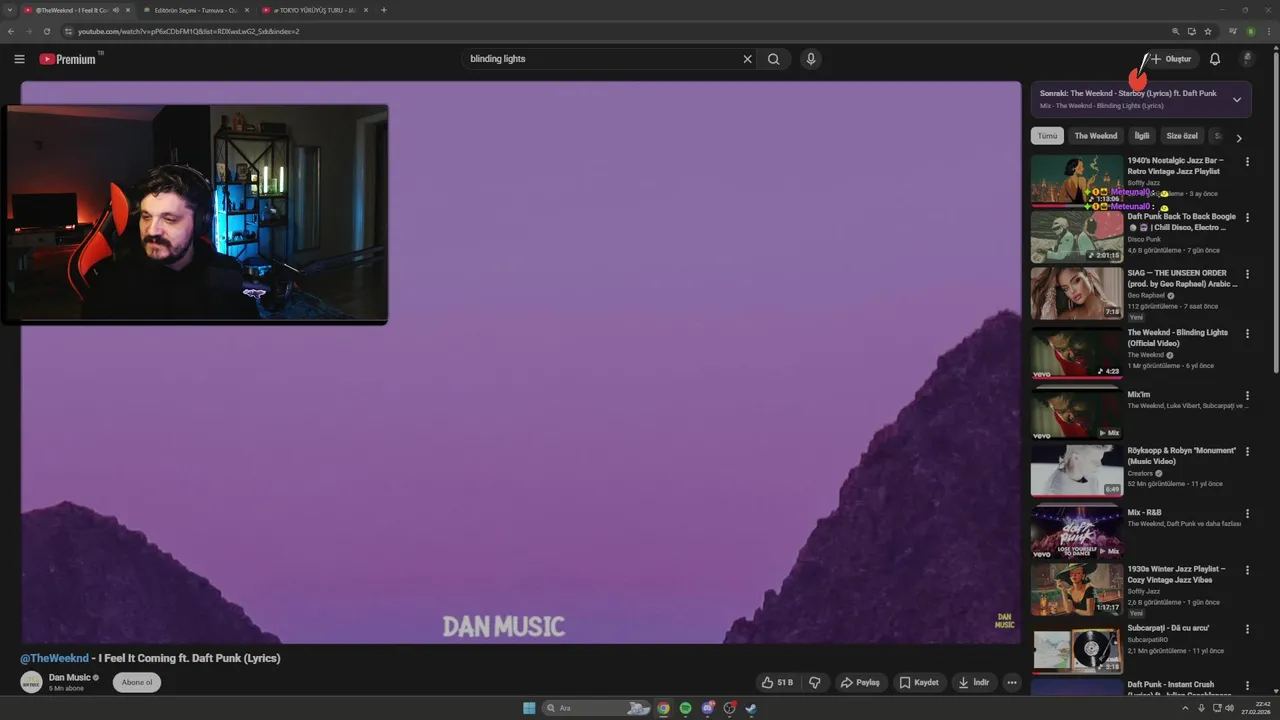Screen dimensions: 1280x720
Task: Show more filter chips with the arrow
Action: coord(1239,138)
